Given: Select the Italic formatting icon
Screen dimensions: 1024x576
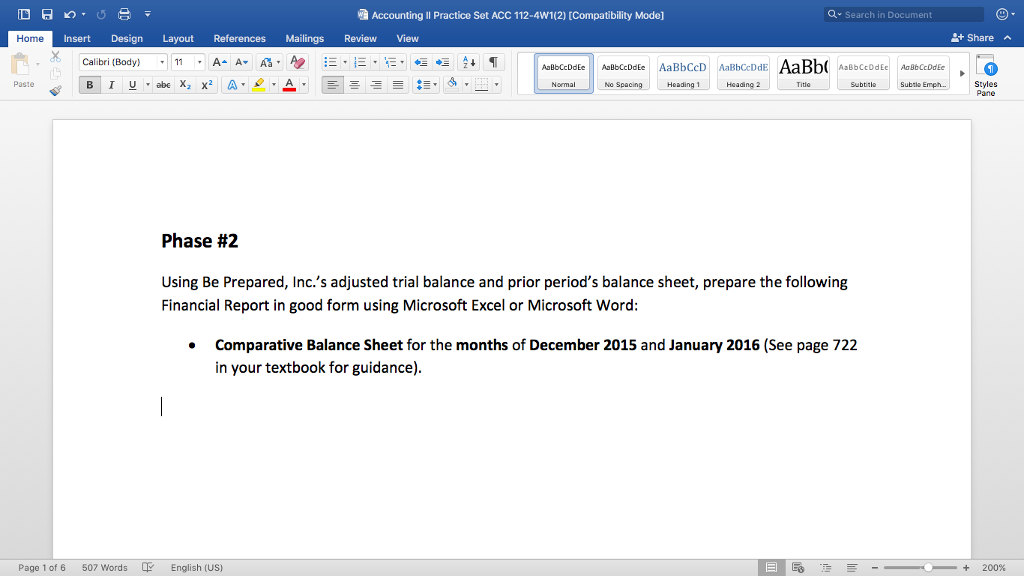Looking at the screenshot, I should coord(110,84).
